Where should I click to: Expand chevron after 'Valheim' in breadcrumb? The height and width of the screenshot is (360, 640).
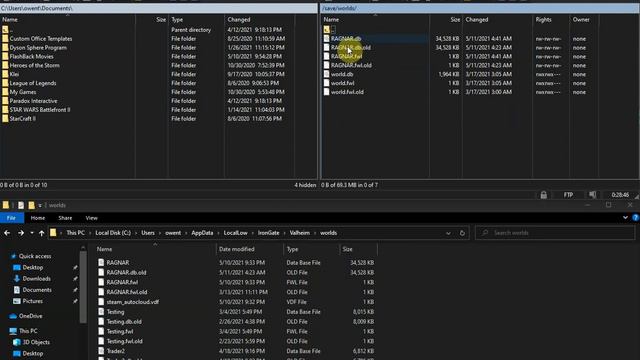click(x=314, y=233)
